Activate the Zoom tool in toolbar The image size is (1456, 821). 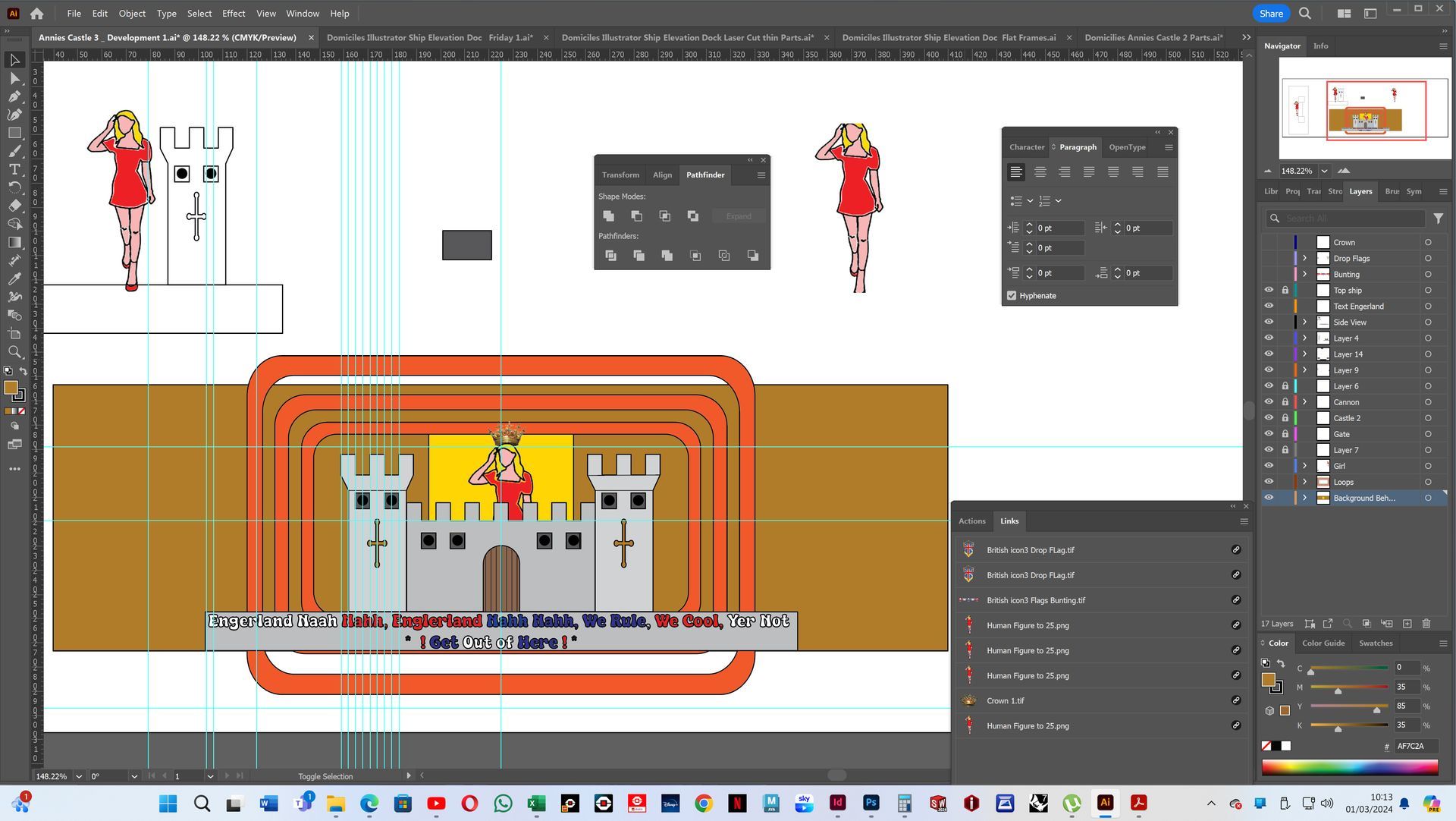[14, 352]
